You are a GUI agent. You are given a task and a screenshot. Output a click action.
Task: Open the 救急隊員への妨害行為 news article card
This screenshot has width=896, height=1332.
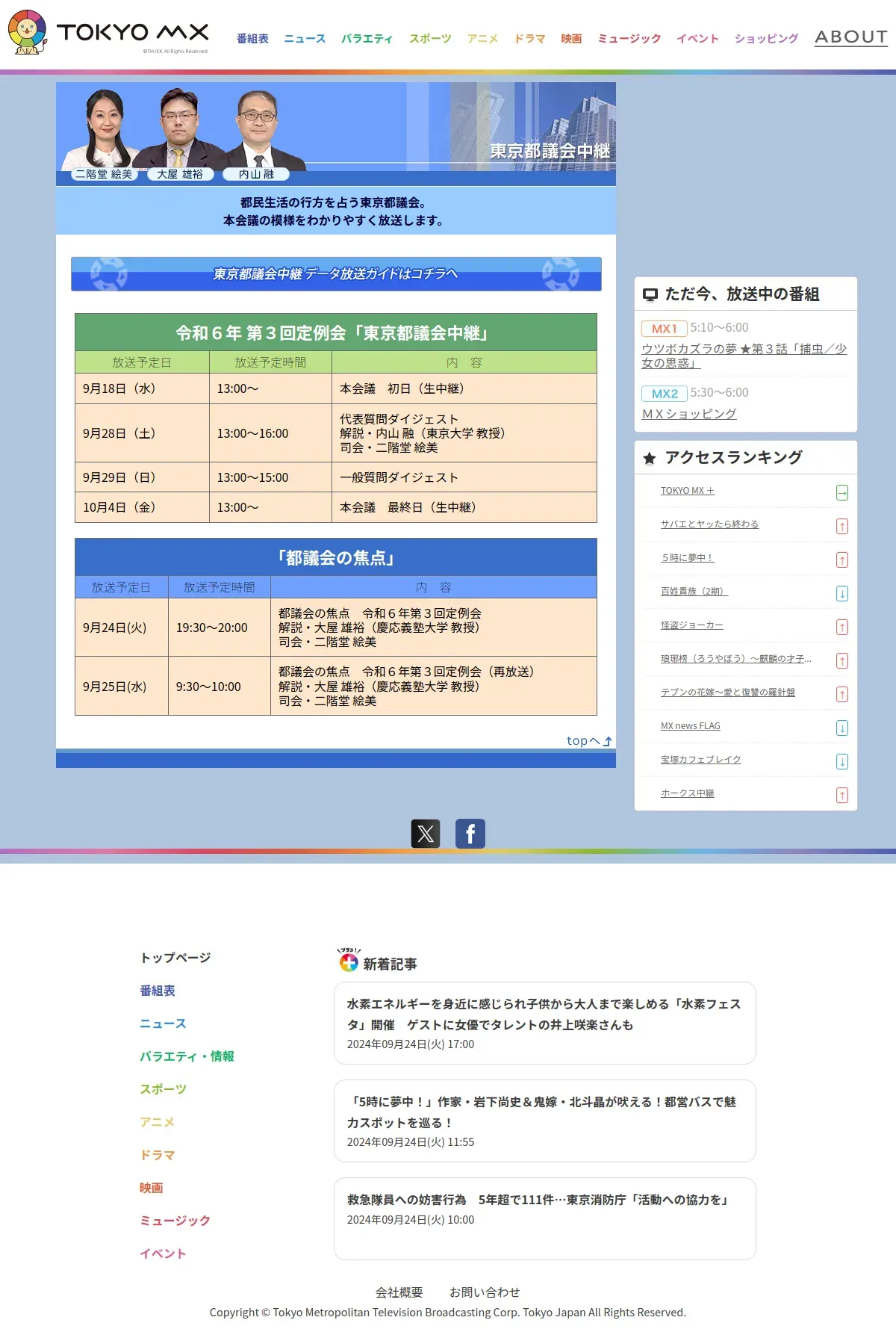(x=545, y=1218)
